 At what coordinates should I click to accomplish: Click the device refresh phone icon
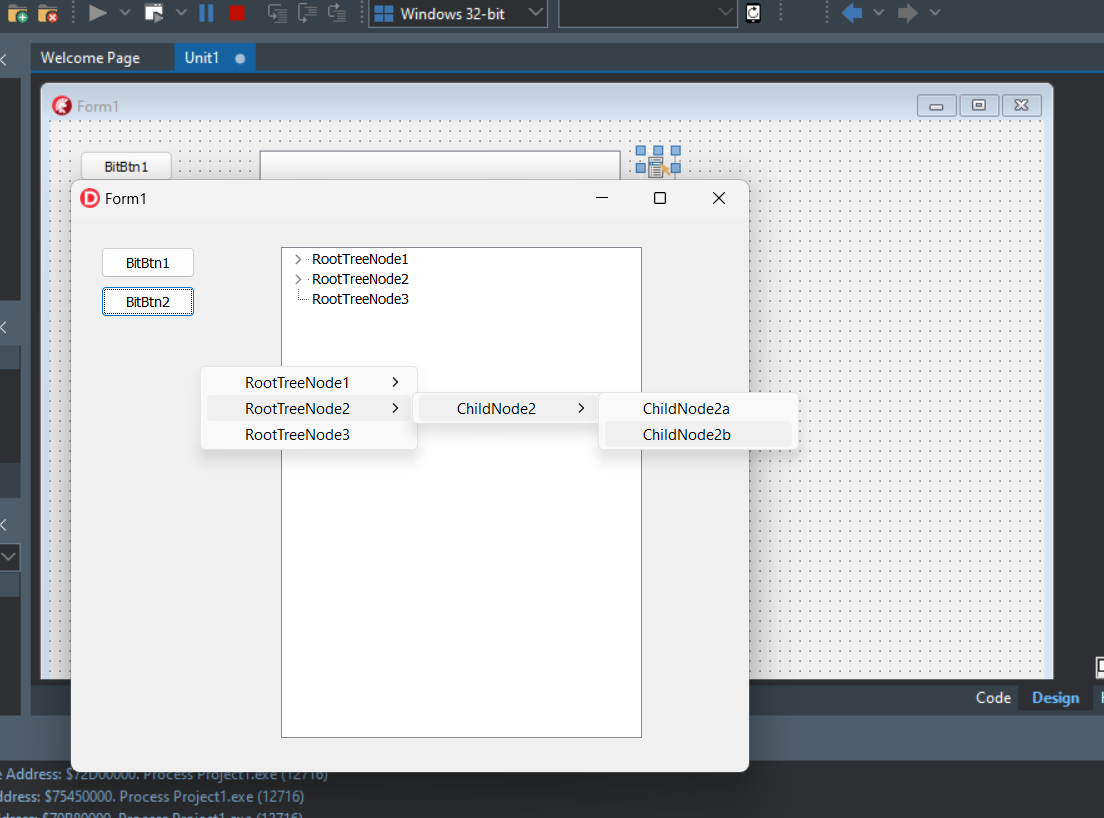tap(753, 13)
